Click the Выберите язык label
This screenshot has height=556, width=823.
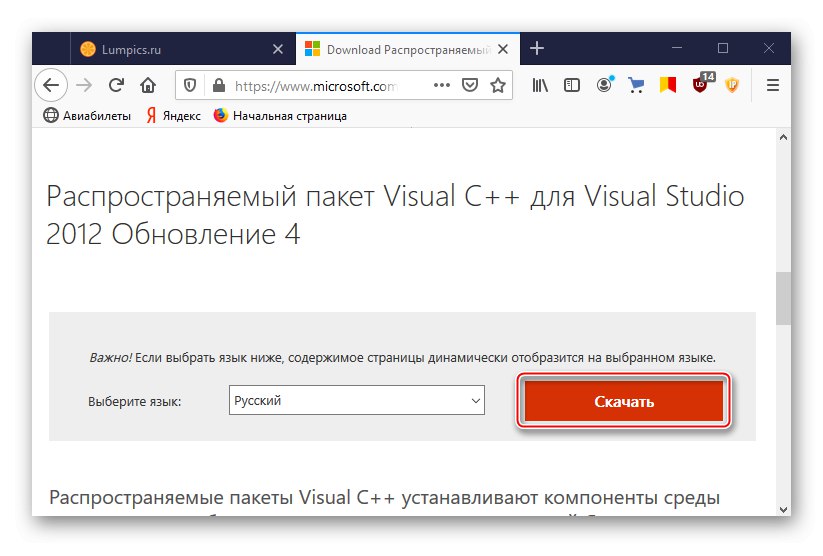click(134, 402)
